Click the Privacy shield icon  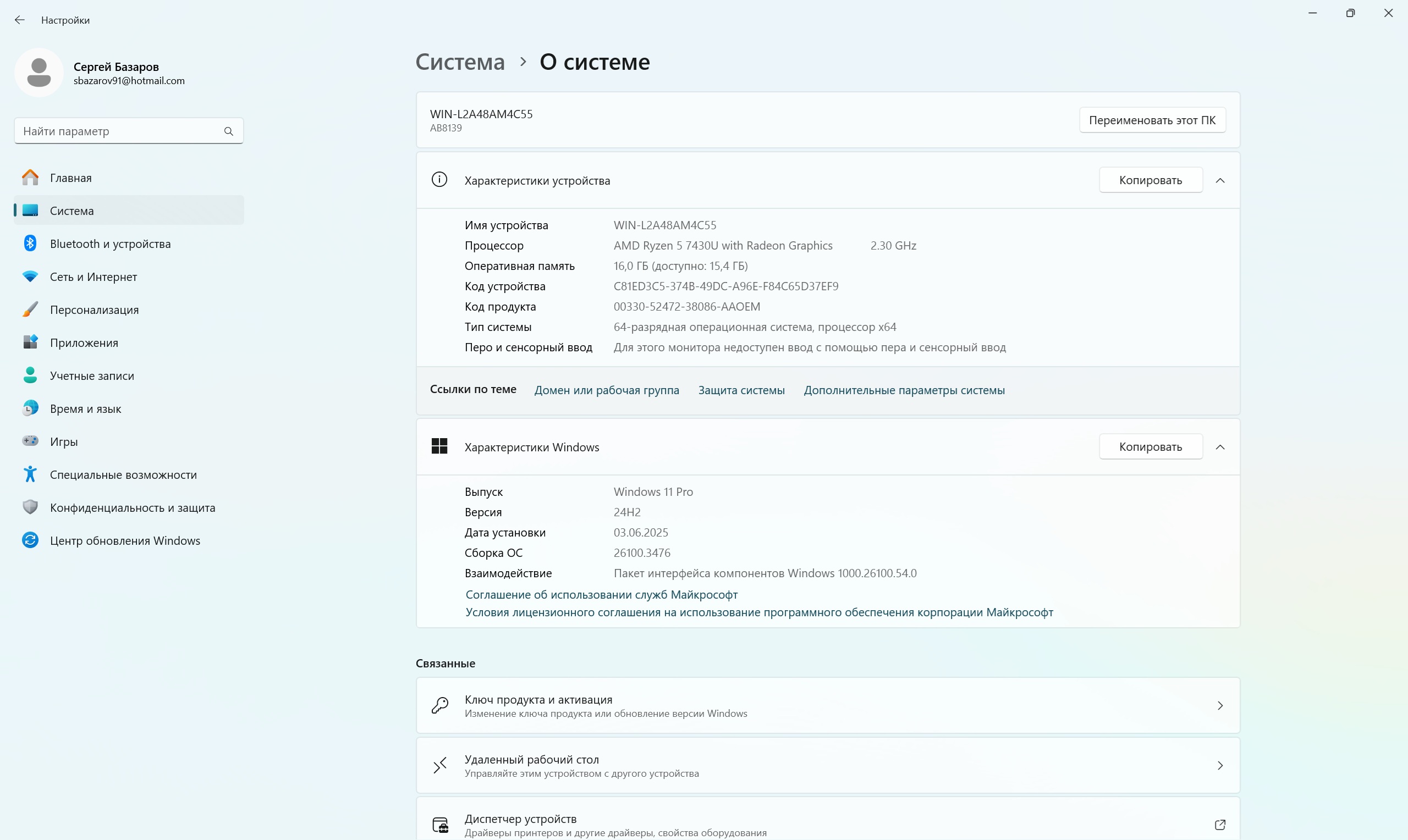pos(30,507)
